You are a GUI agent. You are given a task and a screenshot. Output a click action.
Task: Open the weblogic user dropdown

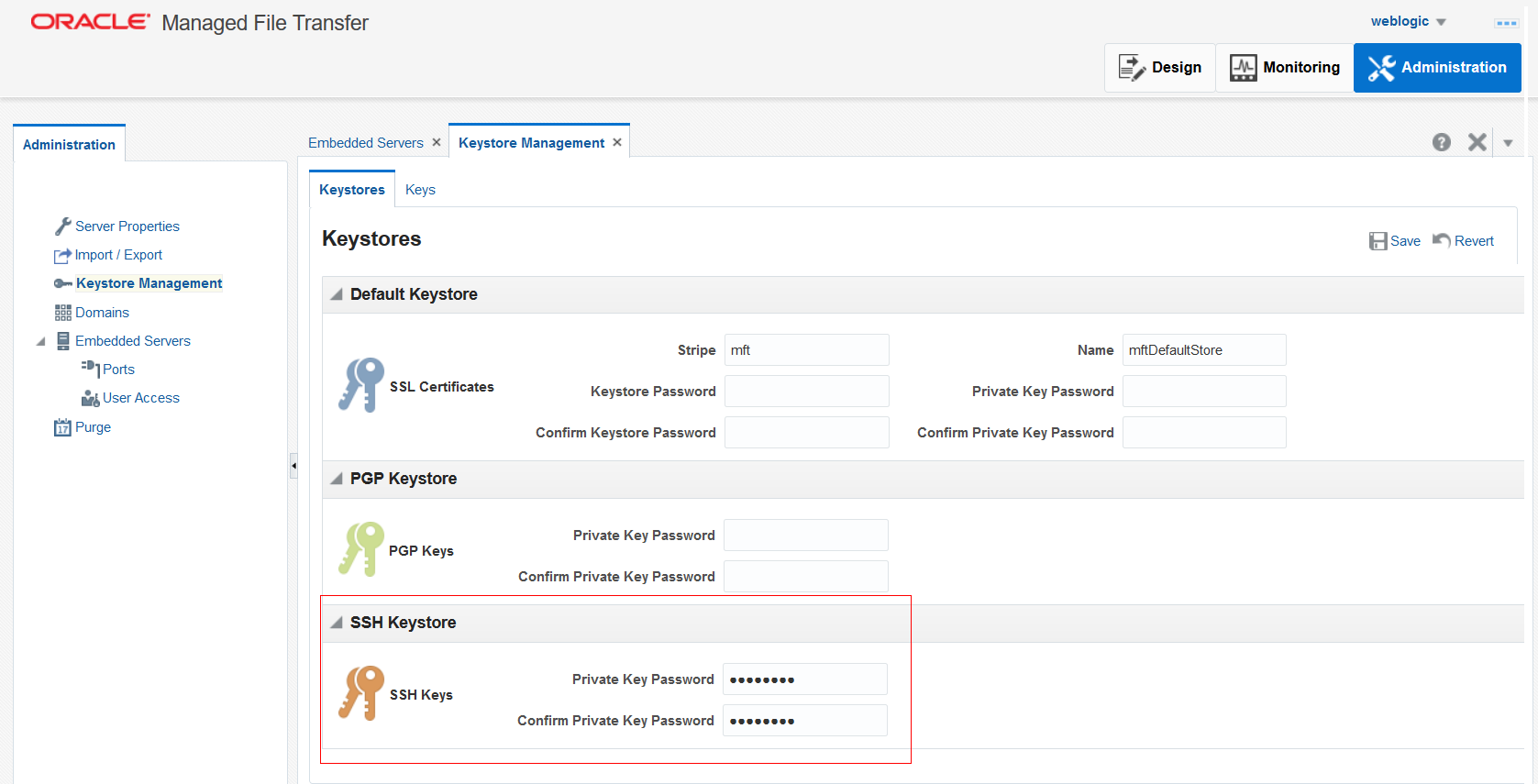(x=1441, y=22)
